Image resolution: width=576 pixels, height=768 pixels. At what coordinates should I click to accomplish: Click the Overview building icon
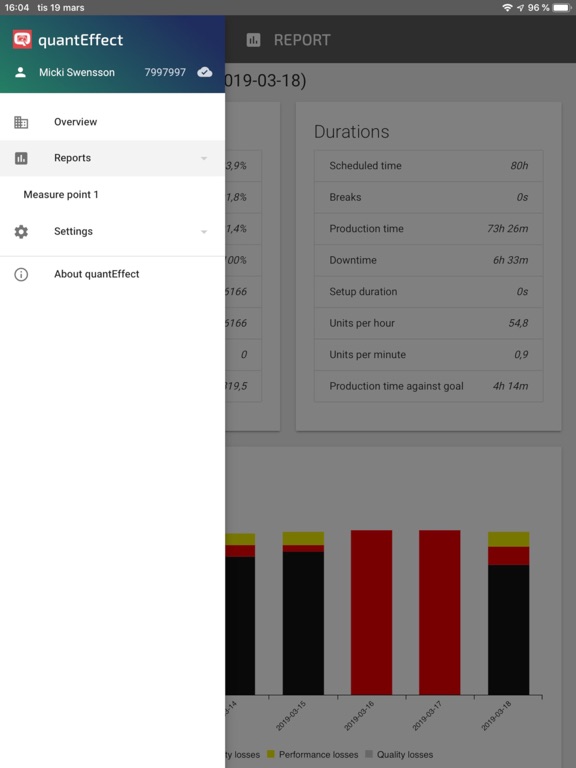coord(21,122)
